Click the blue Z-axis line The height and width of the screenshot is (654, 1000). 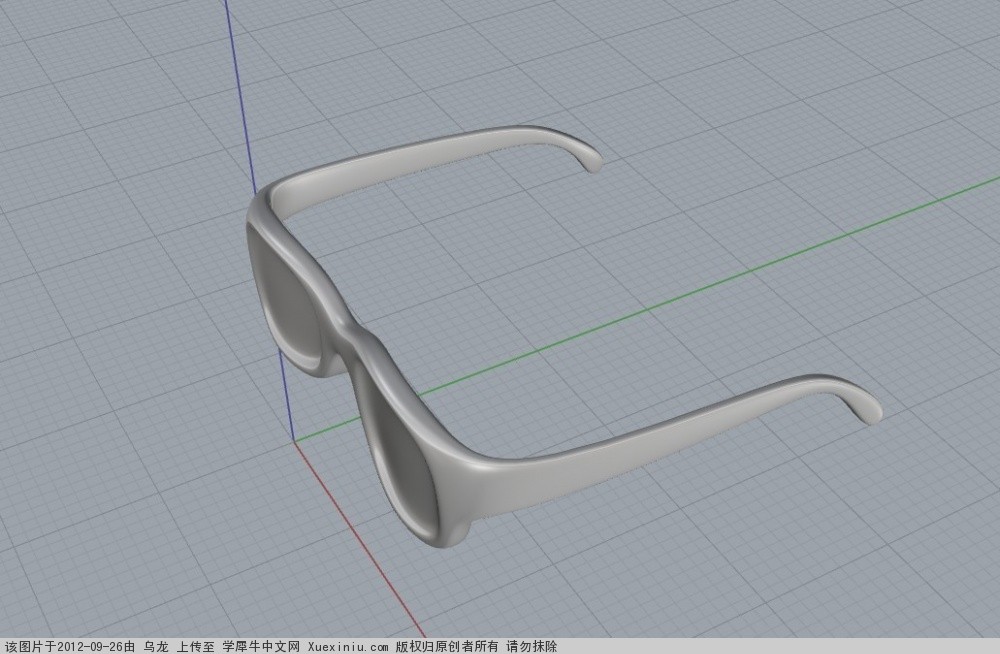(242, 96)
